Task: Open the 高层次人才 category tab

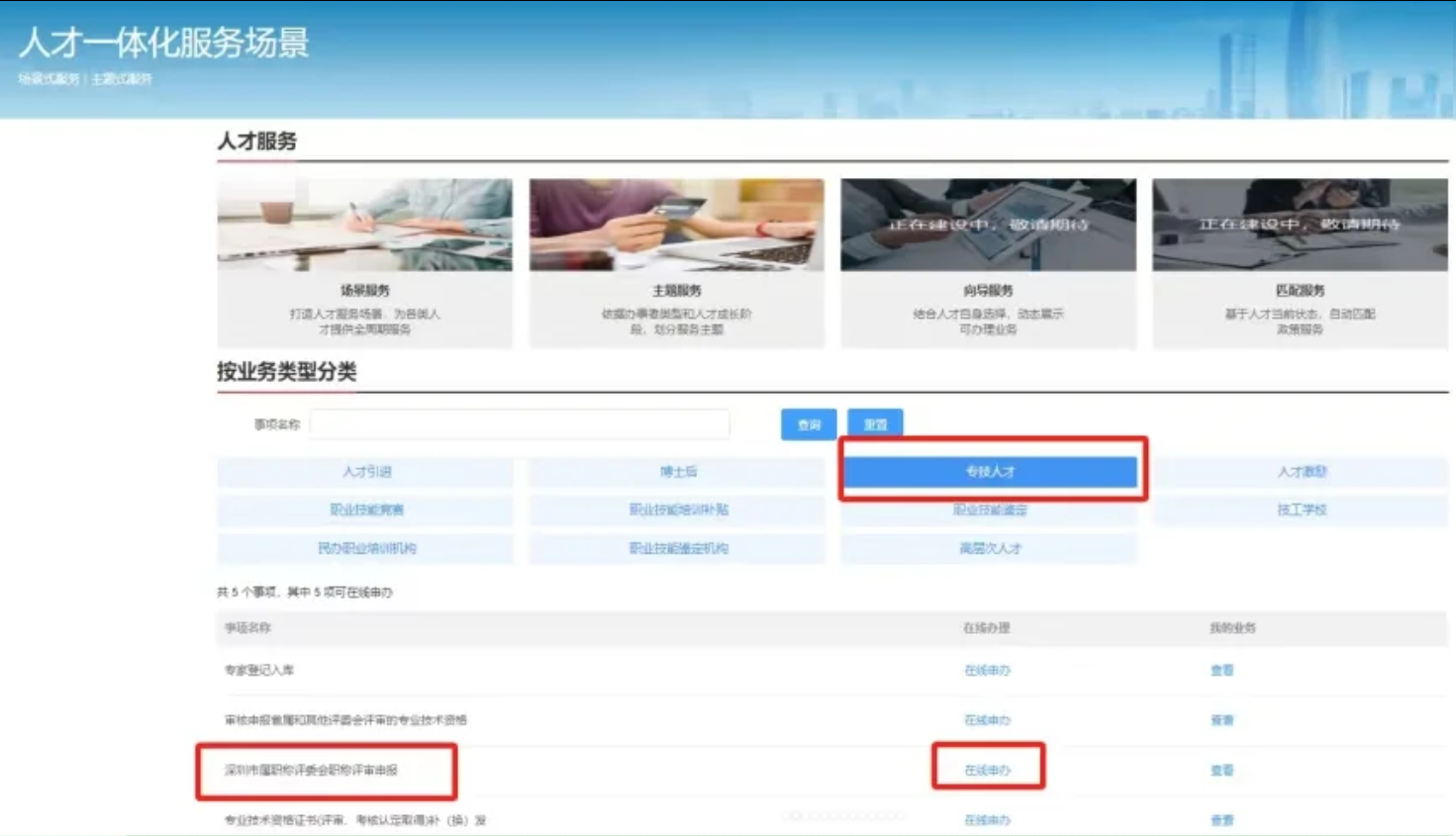Action: point(990,548)
